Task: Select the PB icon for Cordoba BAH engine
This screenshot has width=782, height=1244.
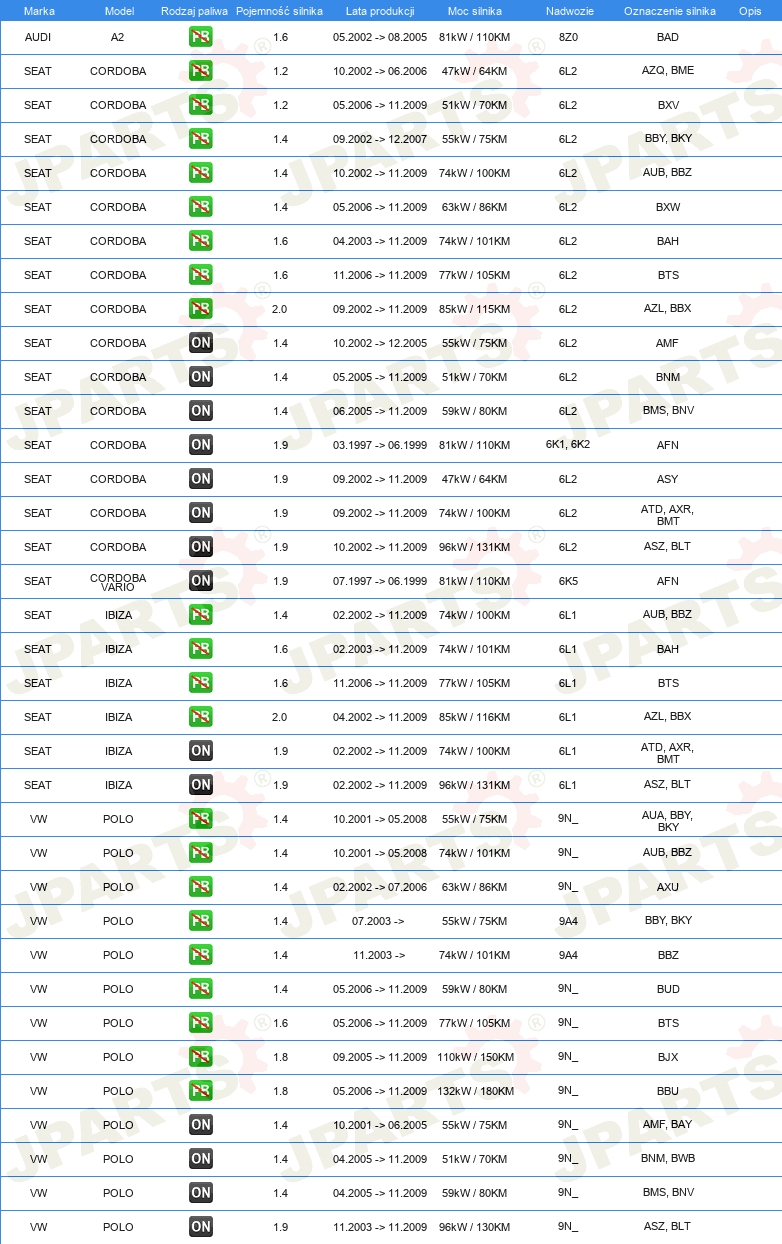Action: pos(201,241)
